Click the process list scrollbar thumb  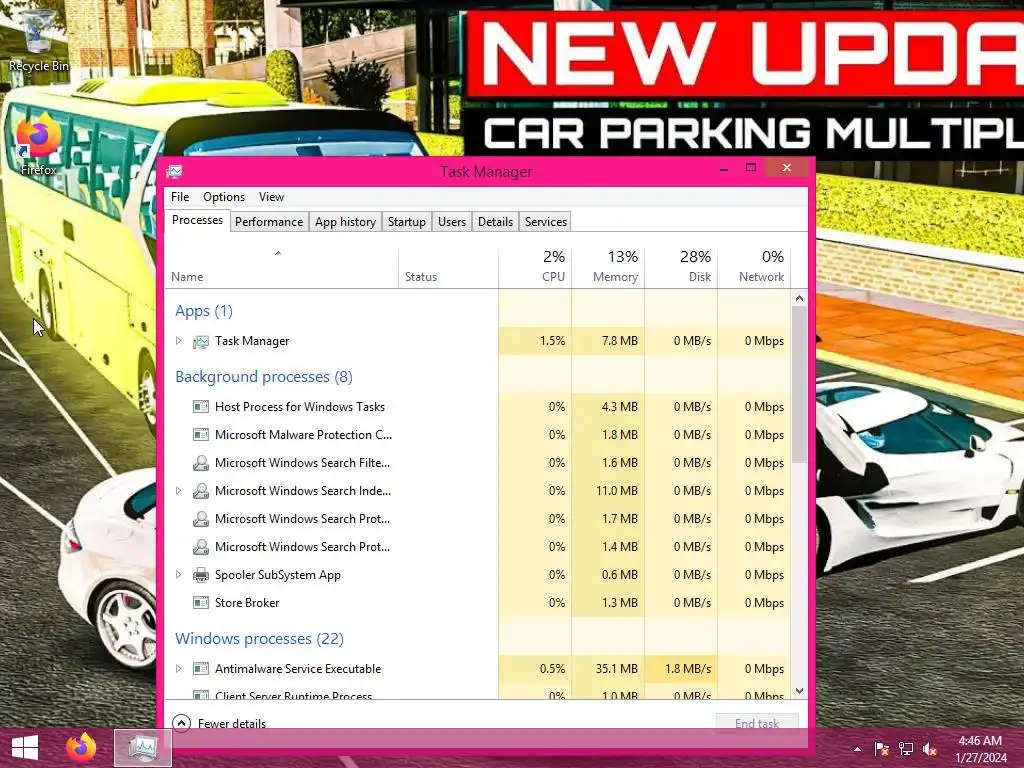point(799,385)
